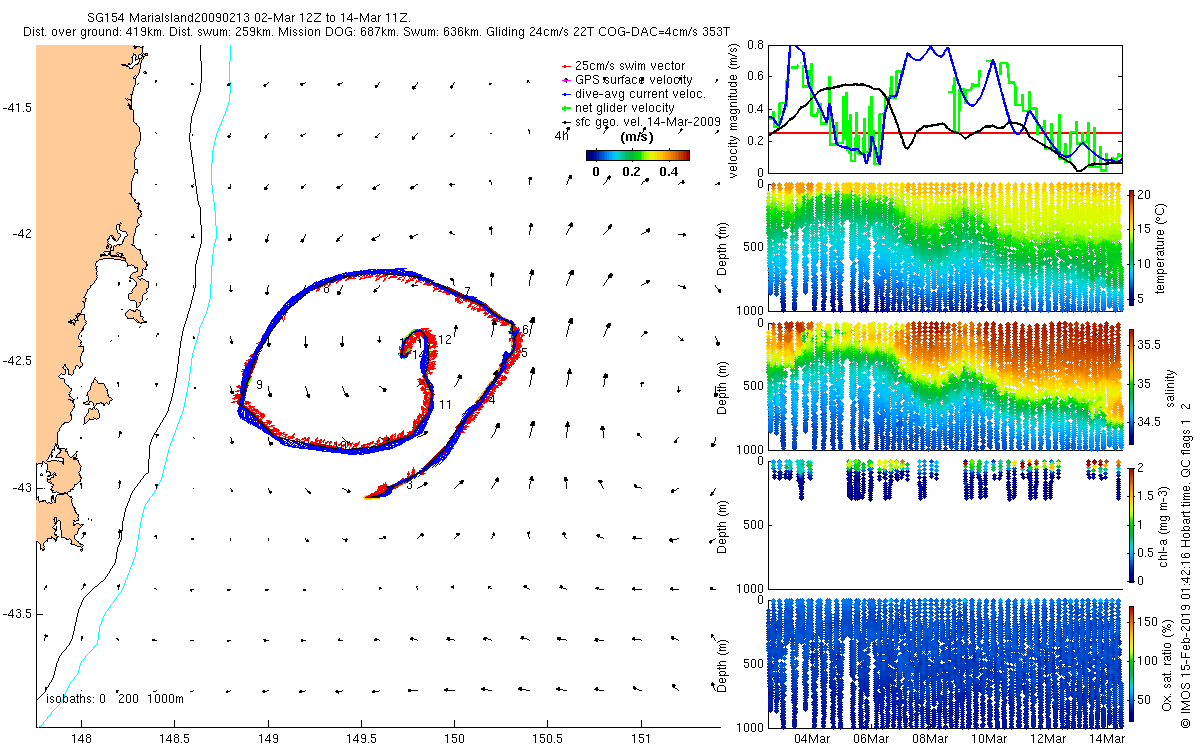The image size is (1200, 750).
Task: Click day marker "3" near track start
Action: tap(410, 485)
